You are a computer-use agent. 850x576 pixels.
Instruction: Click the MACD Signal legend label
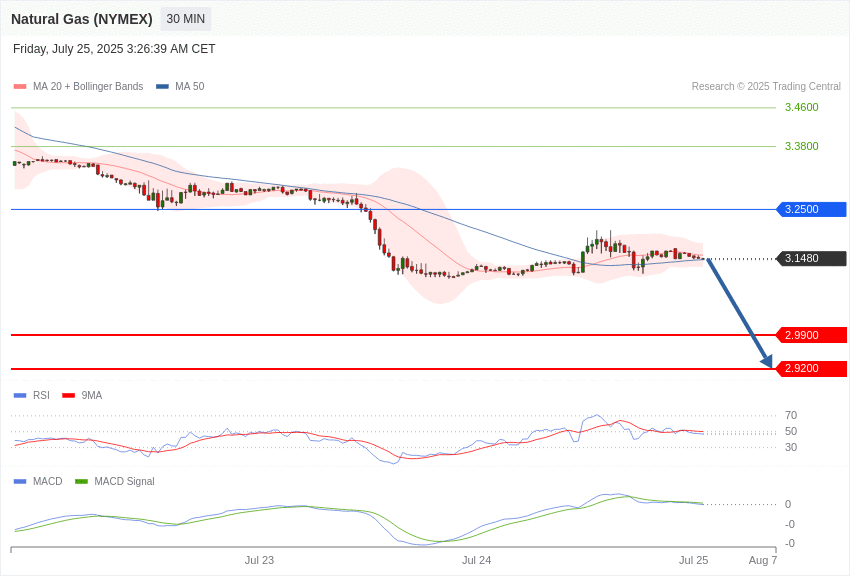pyautogui.click(x=124, y=481)
